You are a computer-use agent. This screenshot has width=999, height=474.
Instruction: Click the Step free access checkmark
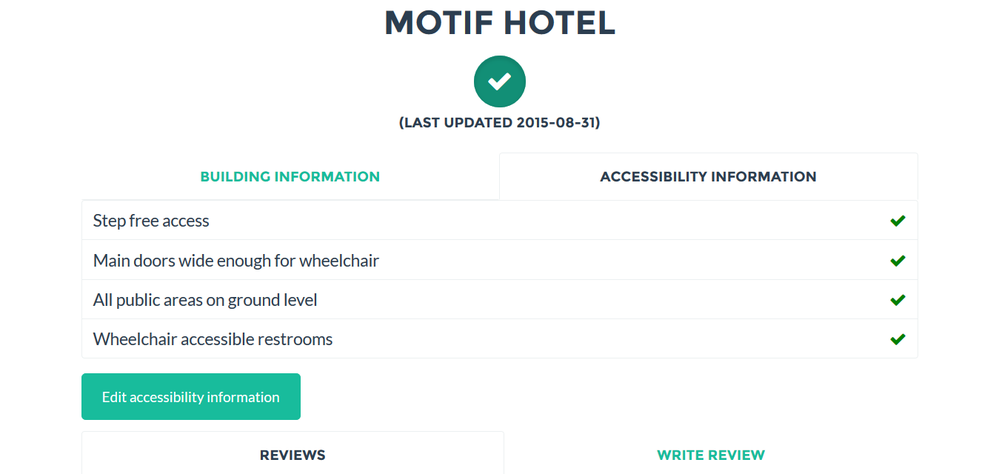coord(898,221)
